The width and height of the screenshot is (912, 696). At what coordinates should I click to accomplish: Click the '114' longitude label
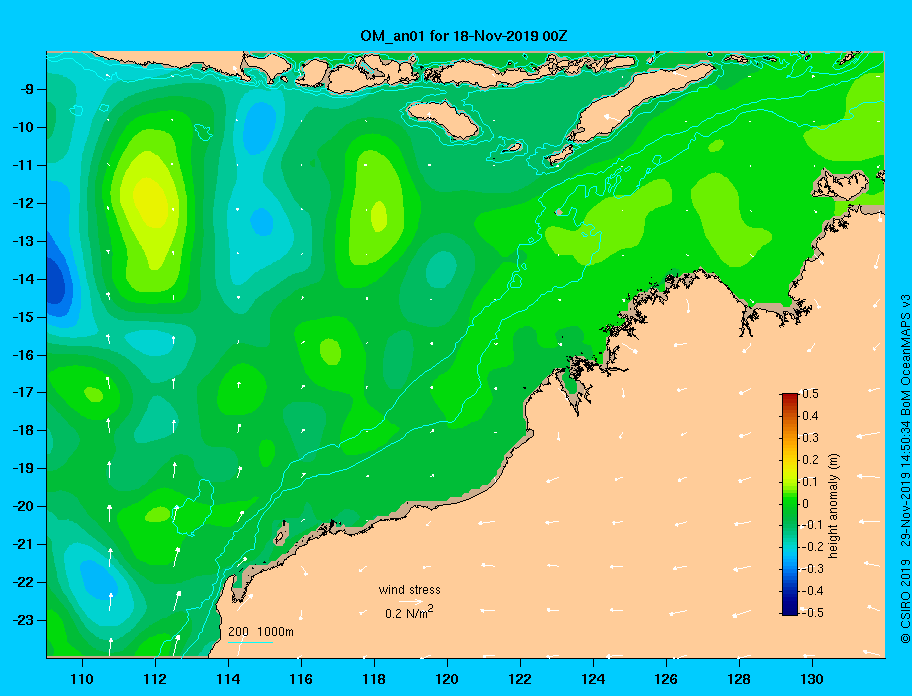(x=228, y=679)
